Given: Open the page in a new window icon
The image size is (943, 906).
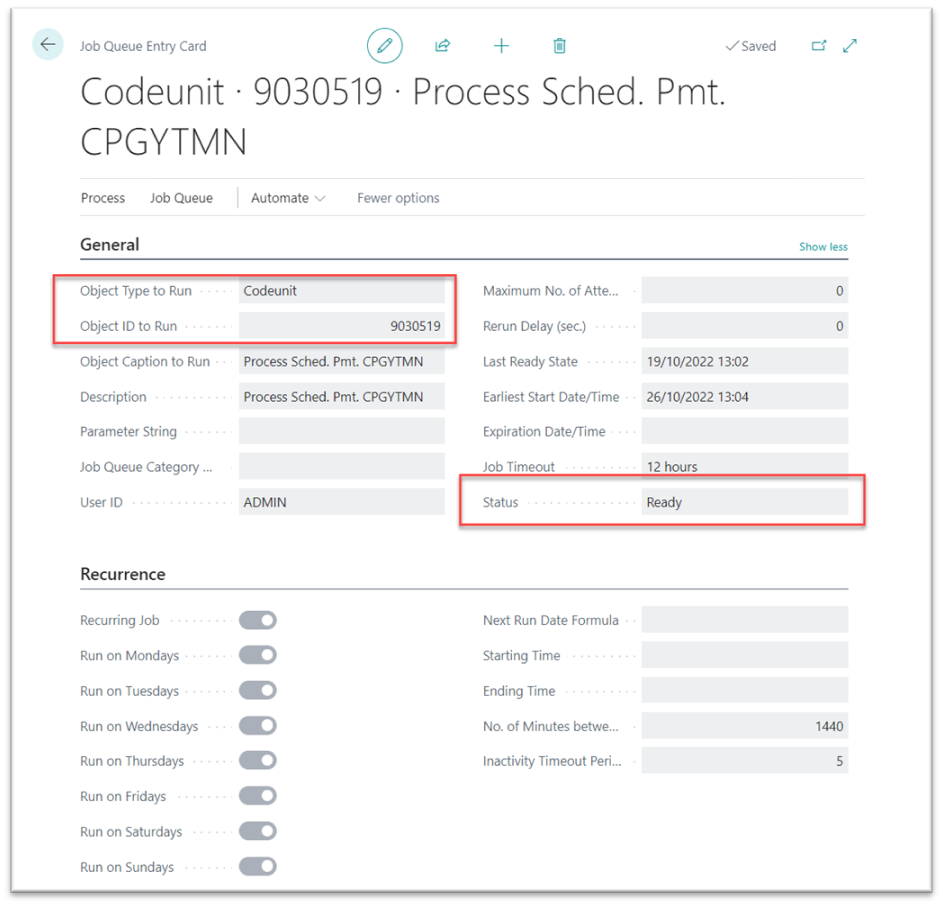Looking at the screenshot, I should tap(819, 45).
